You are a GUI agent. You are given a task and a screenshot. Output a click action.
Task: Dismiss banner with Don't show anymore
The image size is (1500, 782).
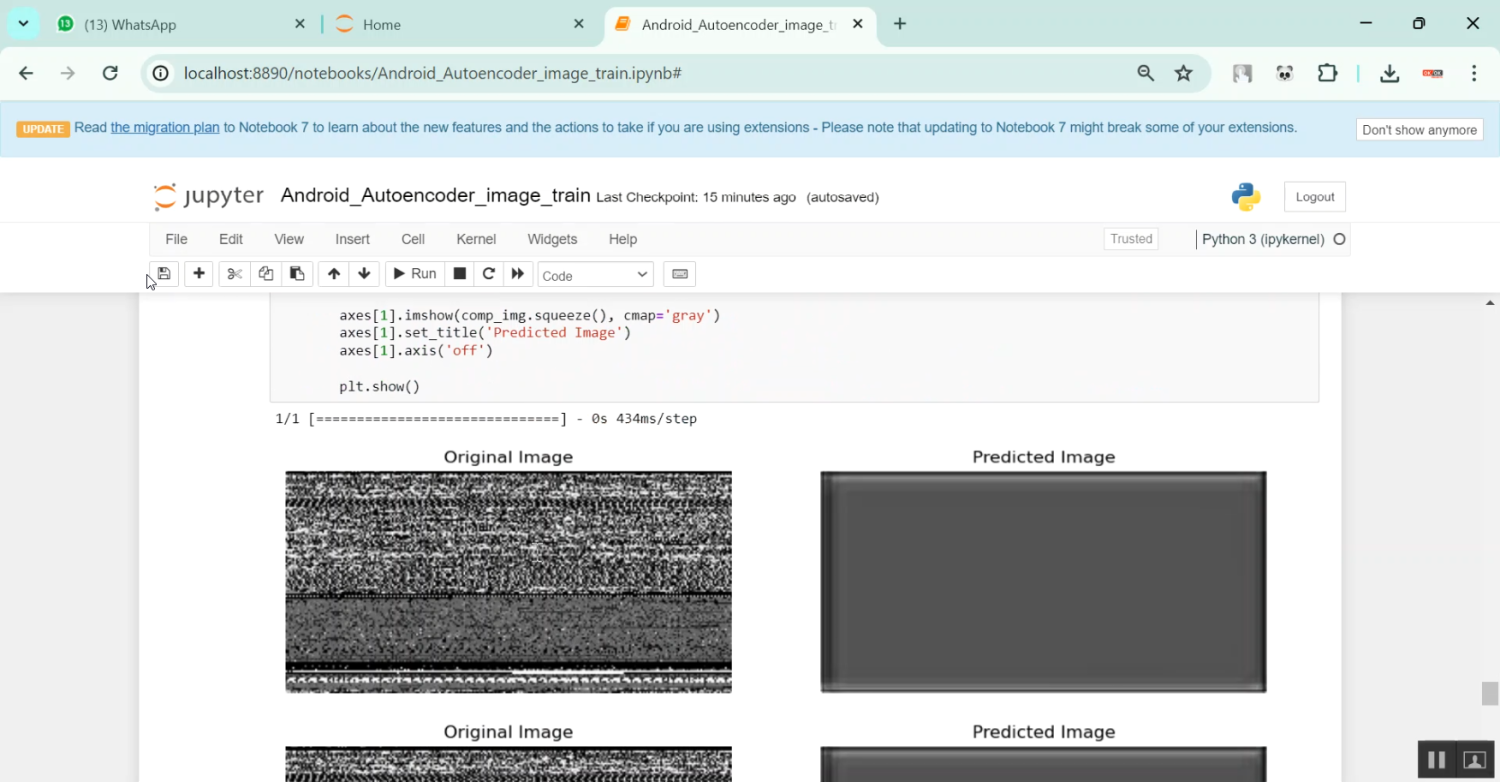pos(1419,130)
